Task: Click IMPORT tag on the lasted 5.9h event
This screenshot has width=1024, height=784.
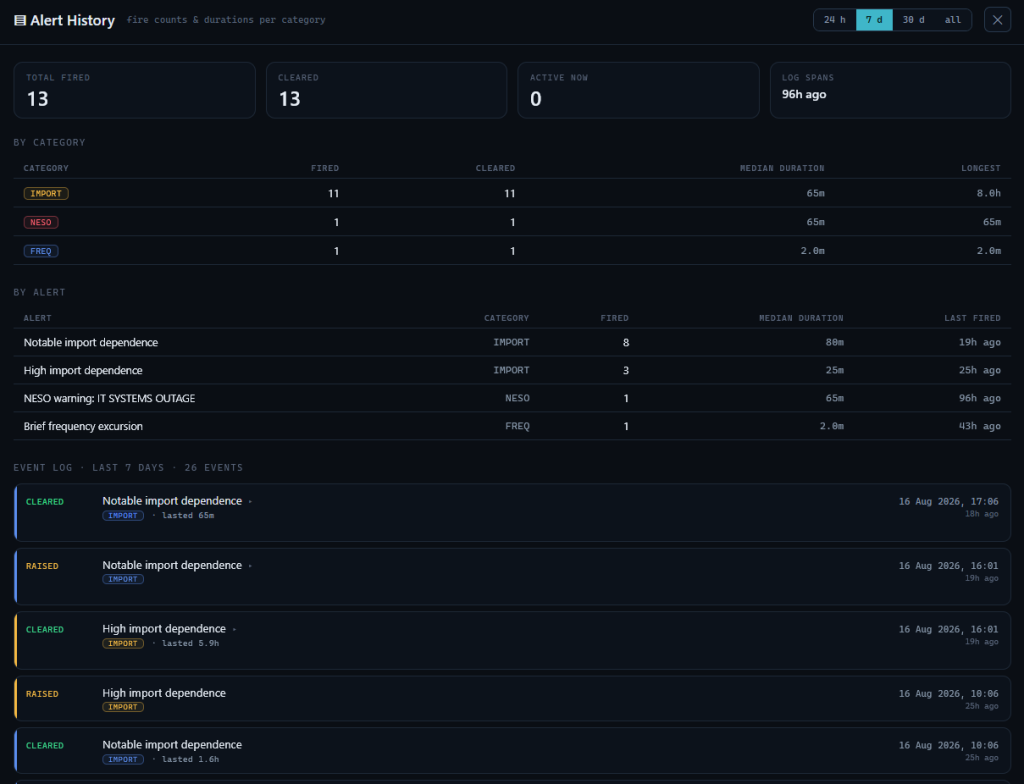Action: coord(123,644)
